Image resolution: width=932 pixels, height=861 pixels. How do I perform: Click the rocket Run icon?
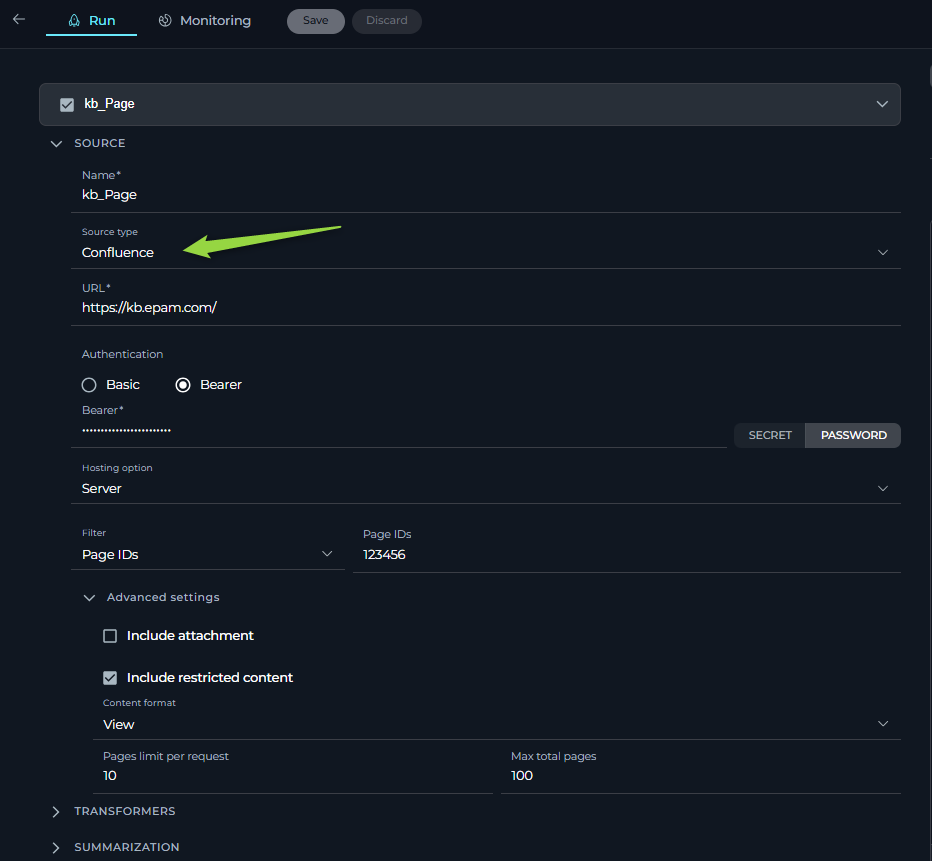[74, 20]
